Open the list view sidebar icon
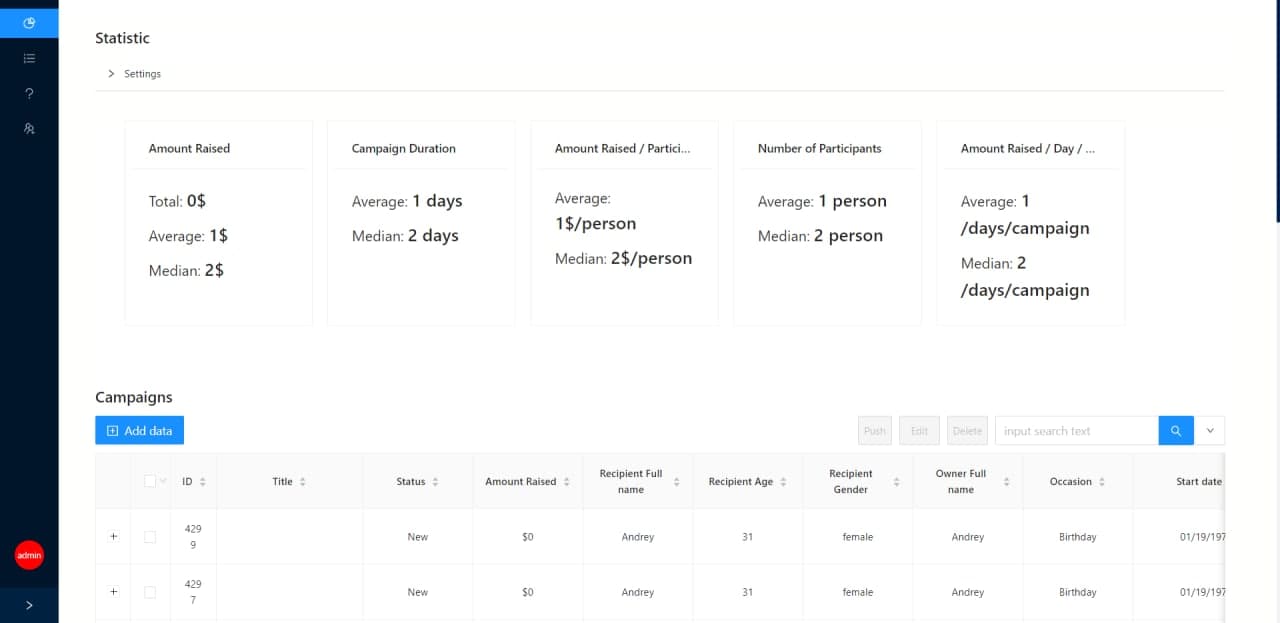This screenshot has width=1280, height=623. [x=29, y=59]
